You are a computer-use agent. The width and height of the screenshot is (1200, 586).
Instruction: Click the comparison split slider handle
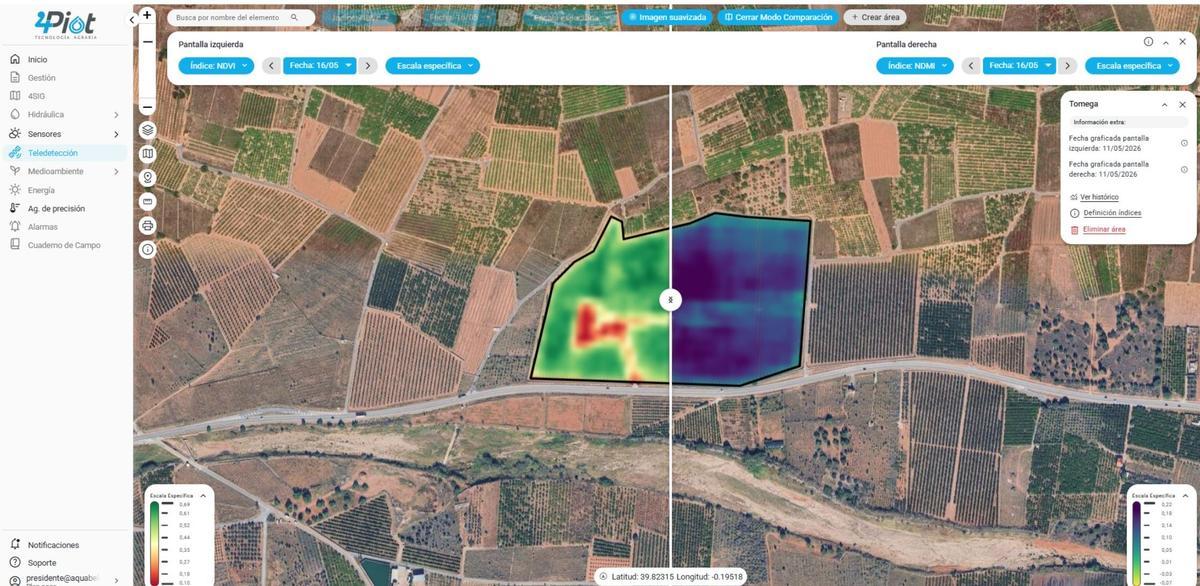click(670, 300)
